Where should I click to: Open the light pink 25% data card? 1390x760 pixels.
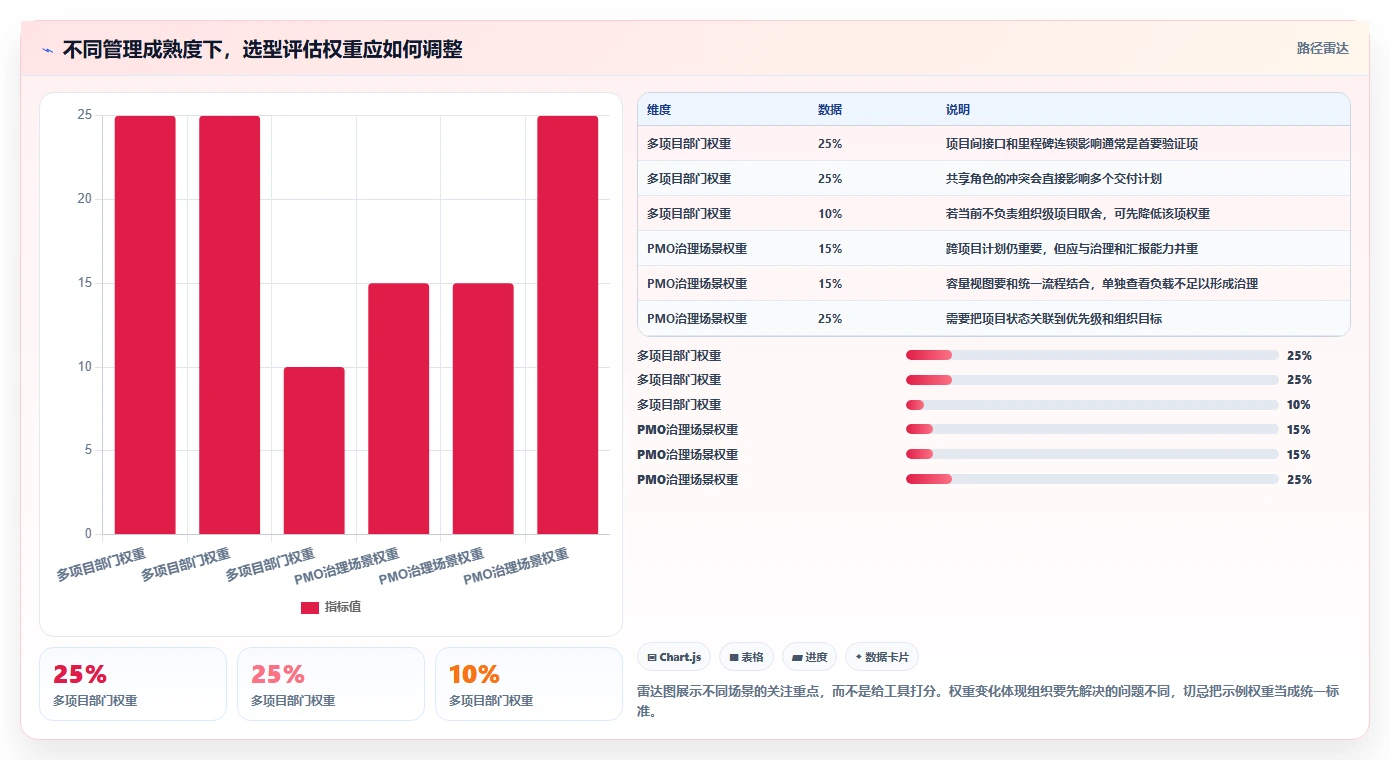(331, 684)
